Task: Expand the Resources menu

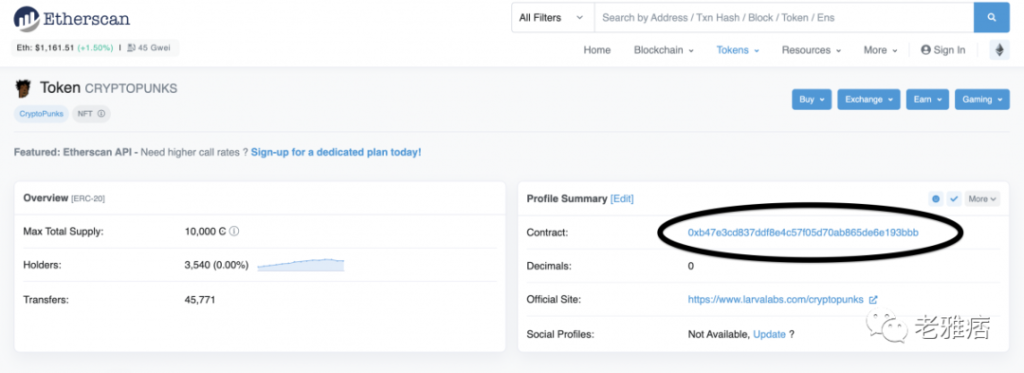Action: click(811, 50)
